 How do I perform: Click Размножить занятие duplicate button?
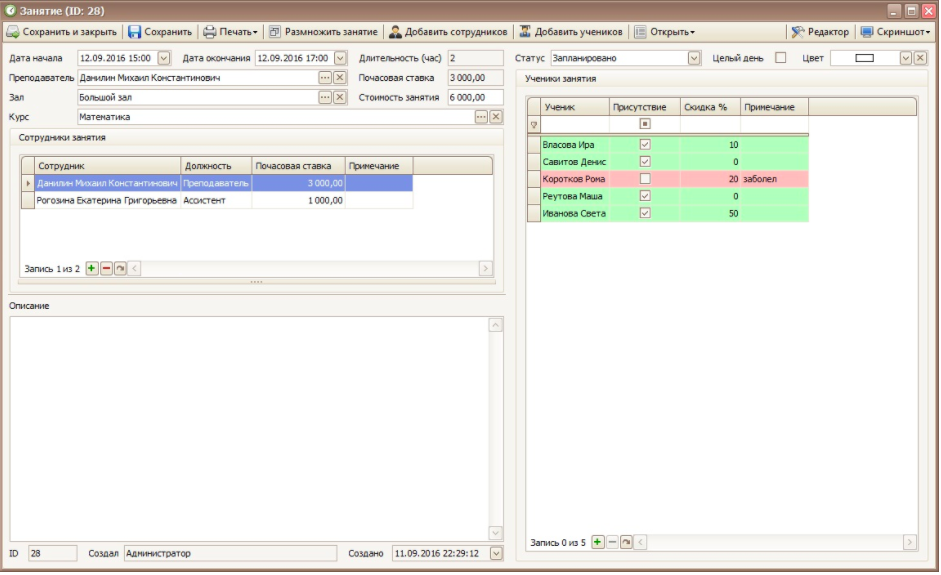tap(323, 32)
